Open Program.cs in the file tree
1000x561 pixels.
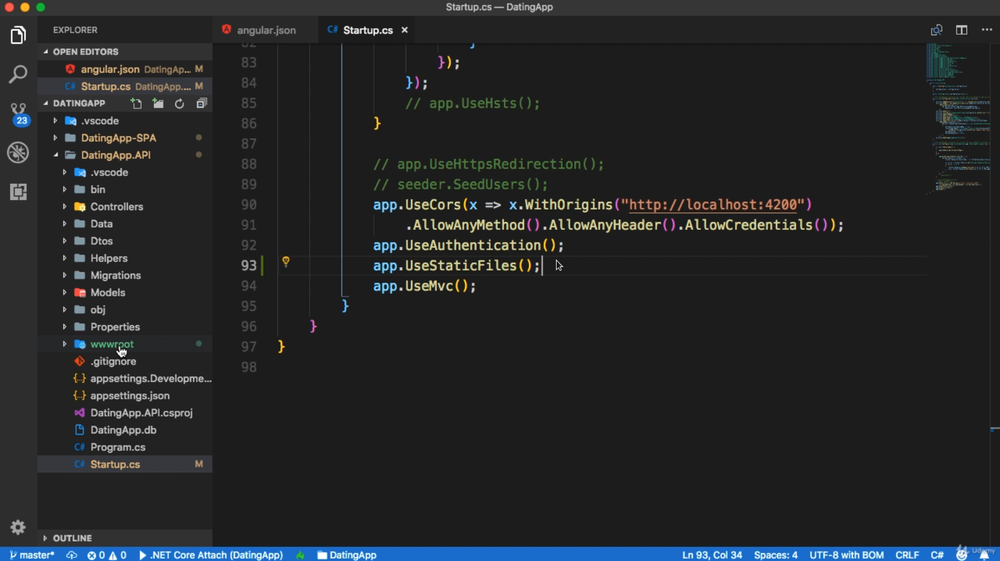[x=118, y=448]
